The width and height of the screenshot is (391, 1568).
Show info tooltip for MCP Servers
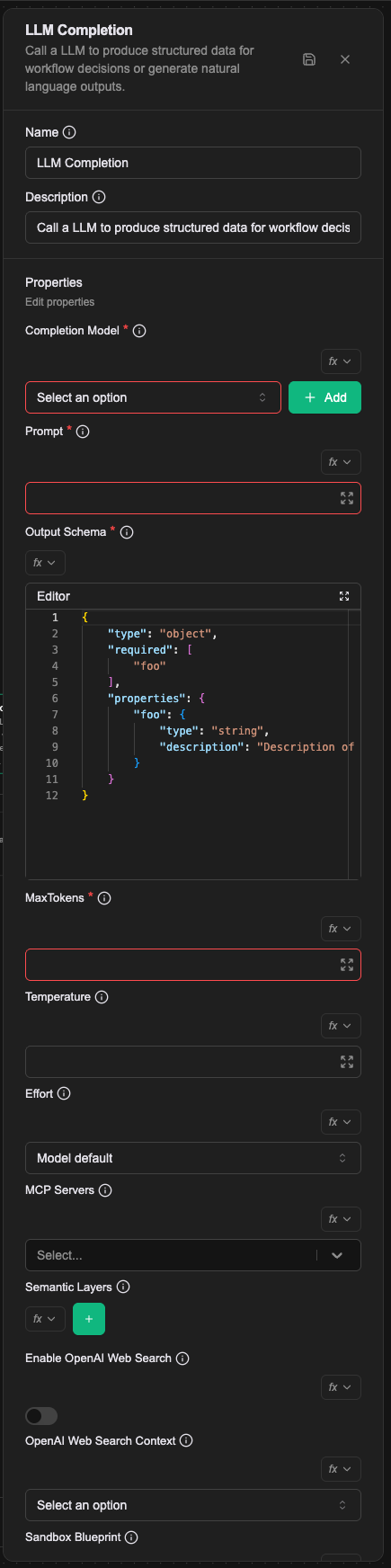pos(105,1190)
